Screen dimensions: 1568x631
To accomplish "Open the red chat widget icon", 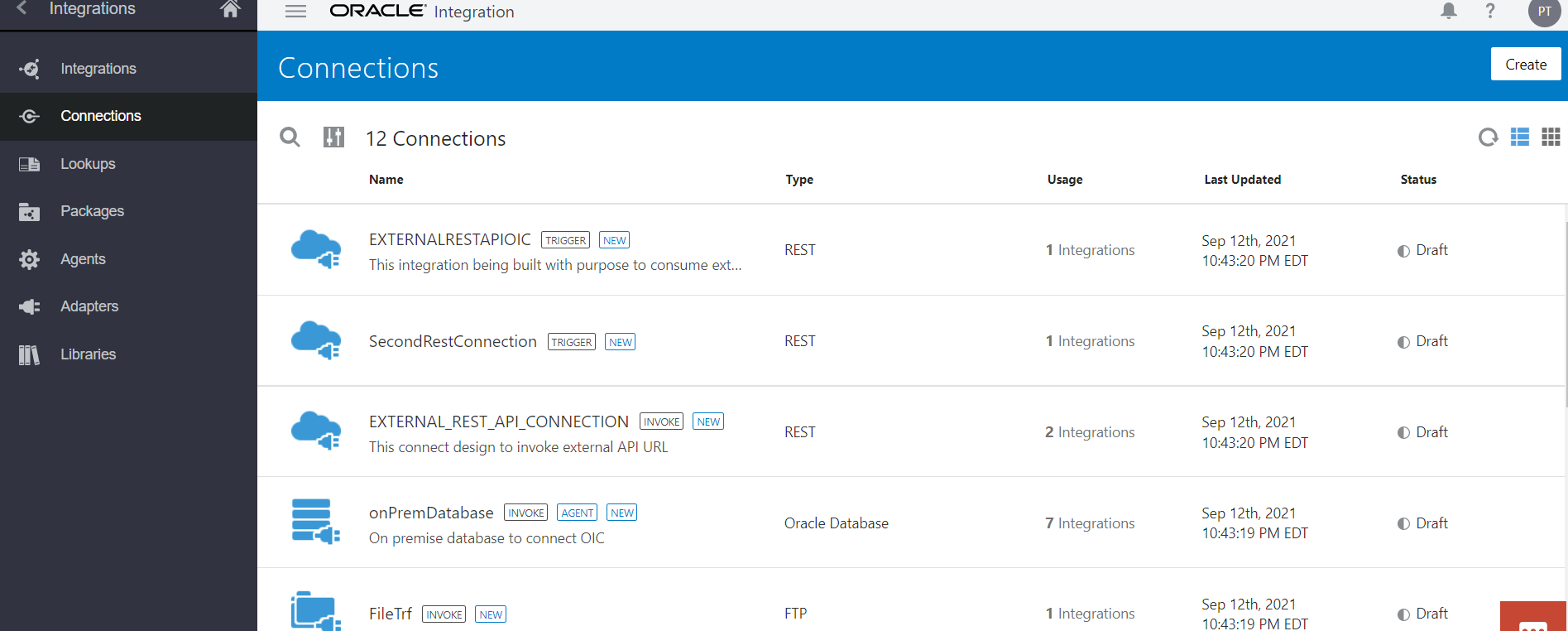I will pos(1533,617).
